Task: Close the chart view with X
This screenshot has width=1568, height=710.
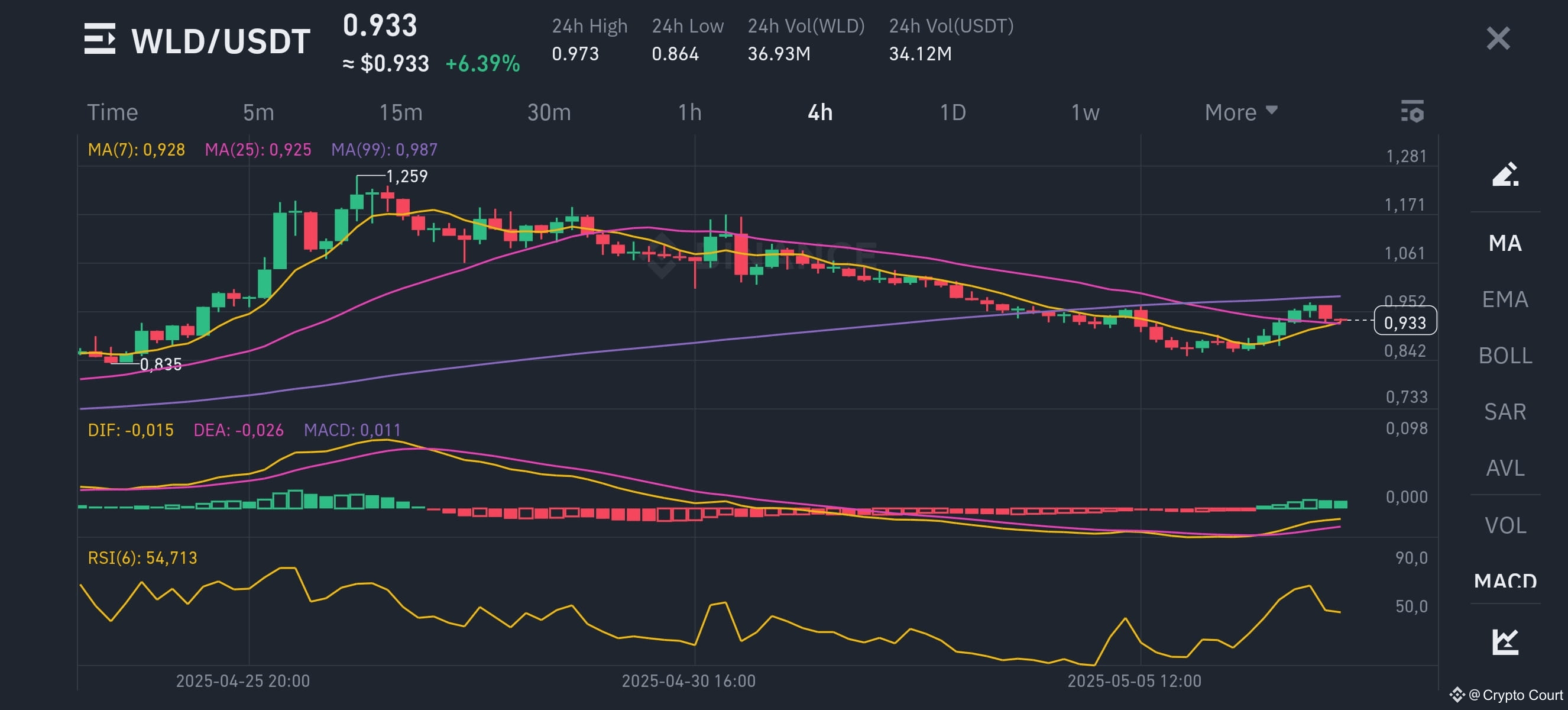Action: pyautogui.click(x=1498, y=38)
